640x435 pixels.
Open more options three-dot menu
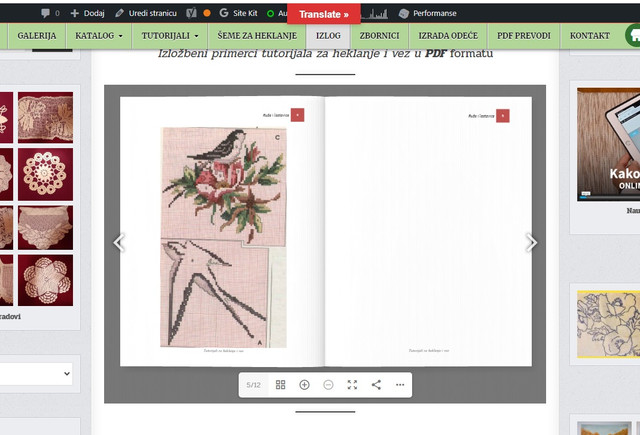400,385
